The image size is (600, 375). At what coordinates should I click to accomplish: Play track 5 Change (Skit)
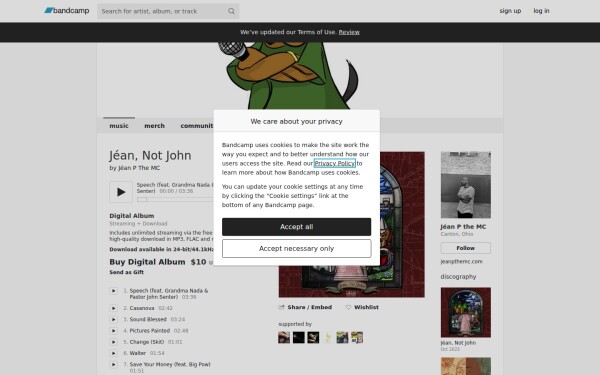(114, 342)
